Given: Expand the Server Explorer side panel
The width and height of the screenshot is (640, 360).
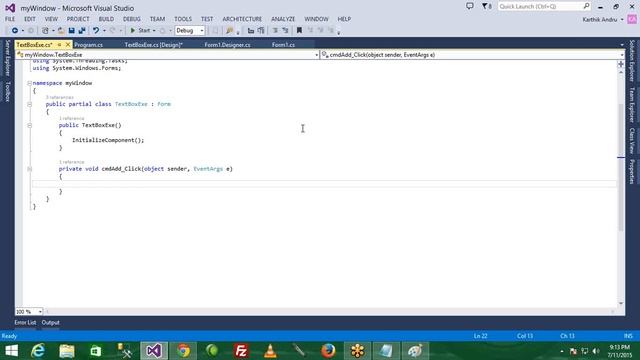Looking at the screenshot, I should pyautogui.click(x=7, y=58).
